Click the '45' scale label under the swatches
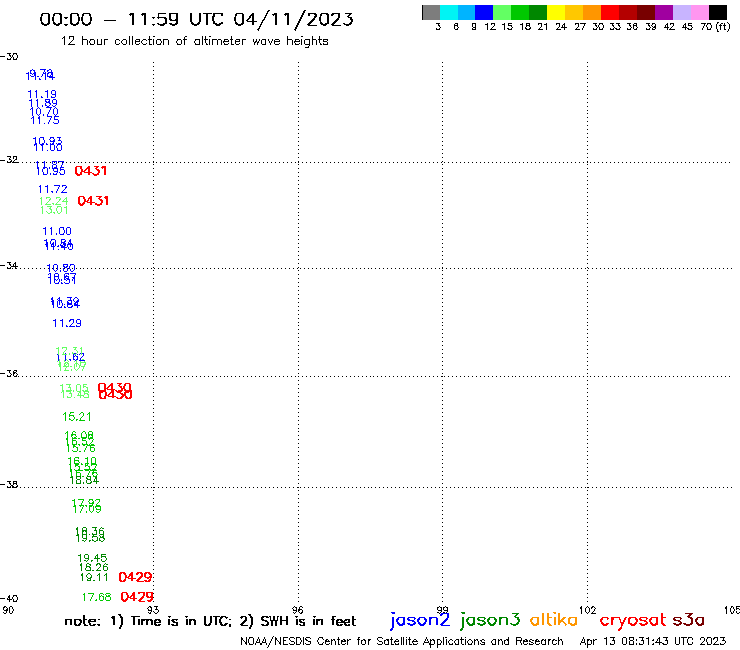This screenshot has height=650, width=740. (687, 27)
